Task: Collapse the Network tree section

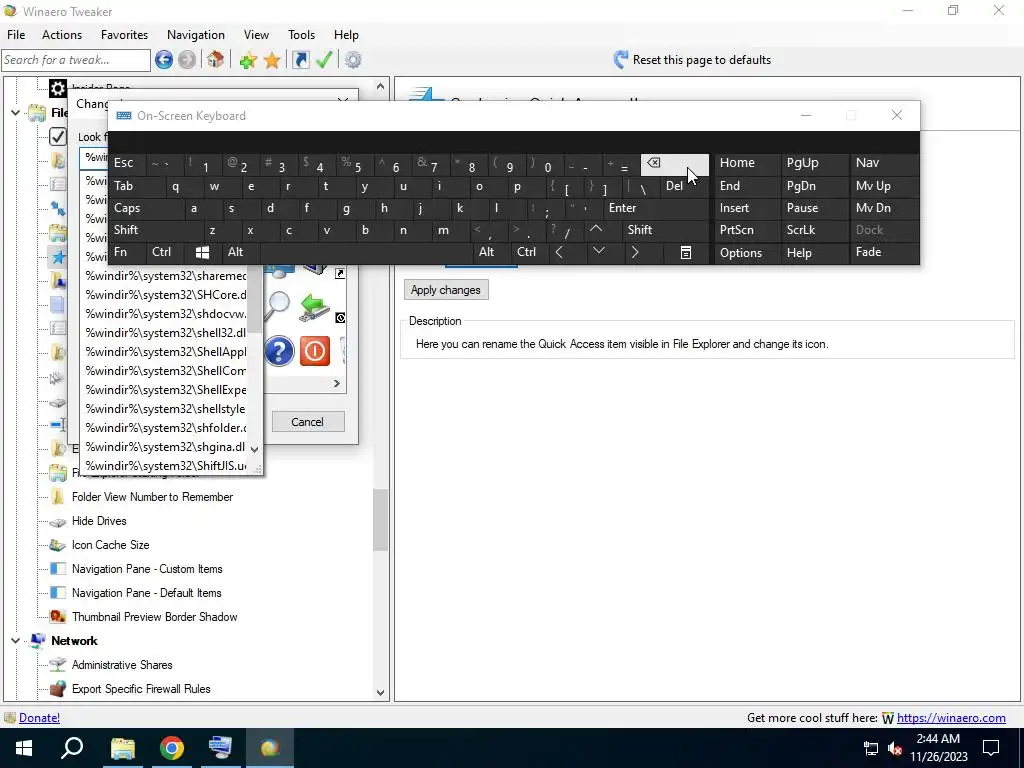Action: click(x=16, y=641)
